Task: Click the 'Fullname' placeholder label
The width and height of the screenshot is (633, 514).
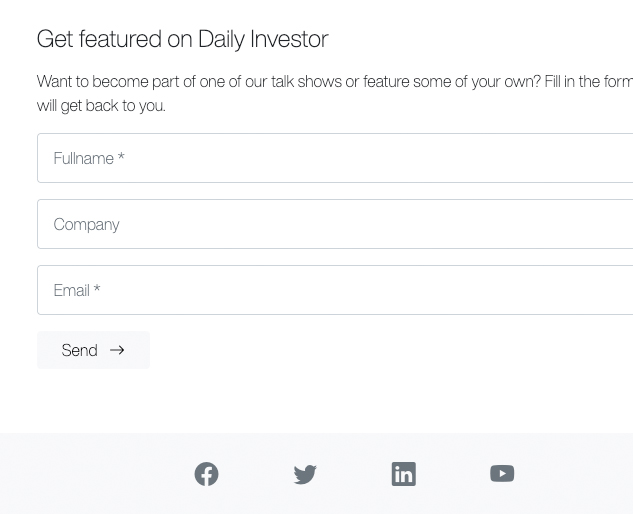Action: click(x=83, y=158)
